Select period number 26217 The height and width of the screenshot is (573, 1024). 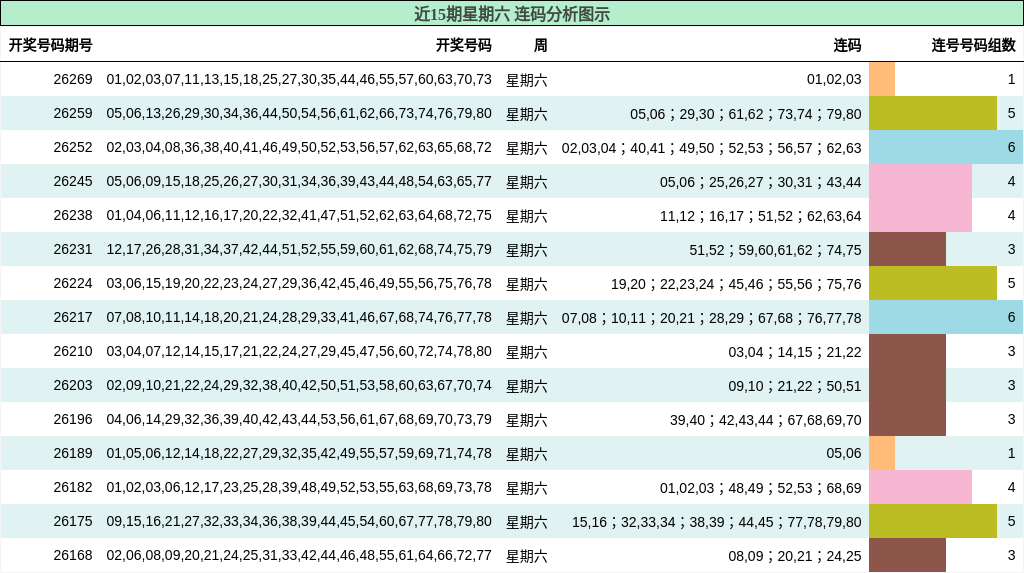coord(73,317)
